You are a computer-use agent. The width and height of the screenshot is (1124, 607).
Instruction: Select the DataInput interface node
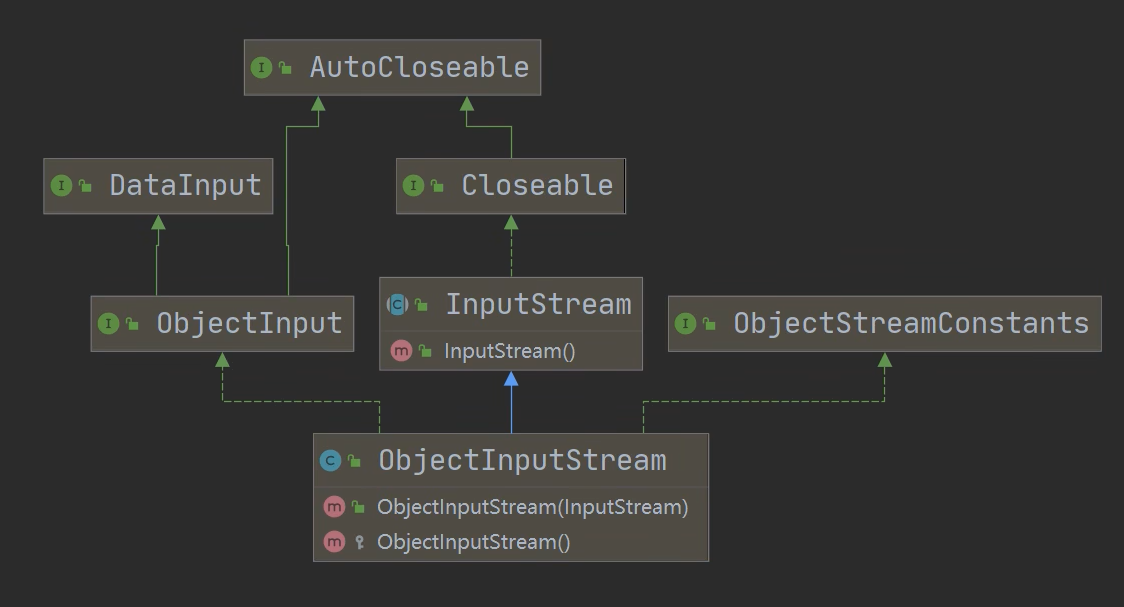(x=185, y=186)
